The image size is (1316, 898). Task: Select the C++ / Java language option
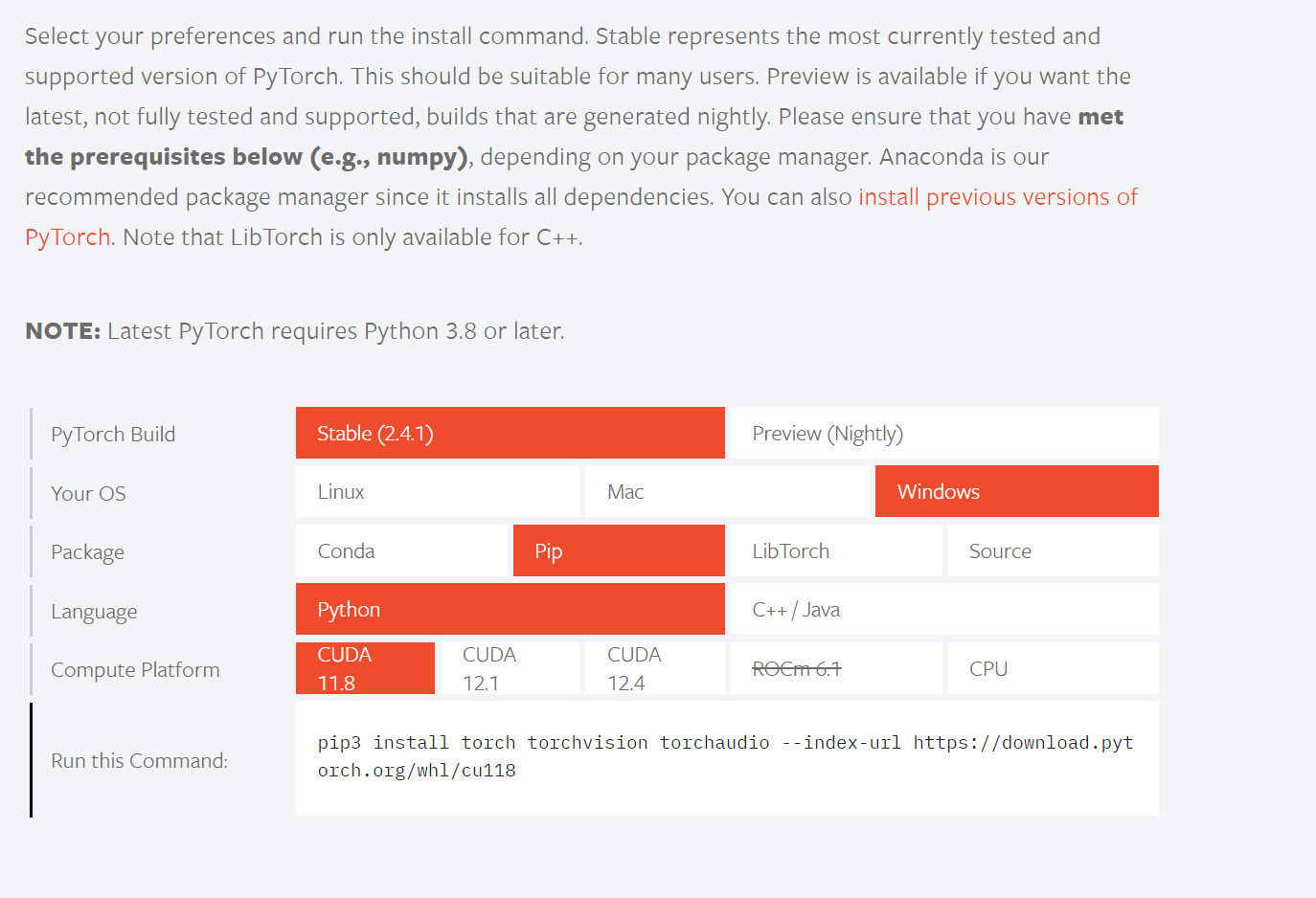tap(944, 609)
